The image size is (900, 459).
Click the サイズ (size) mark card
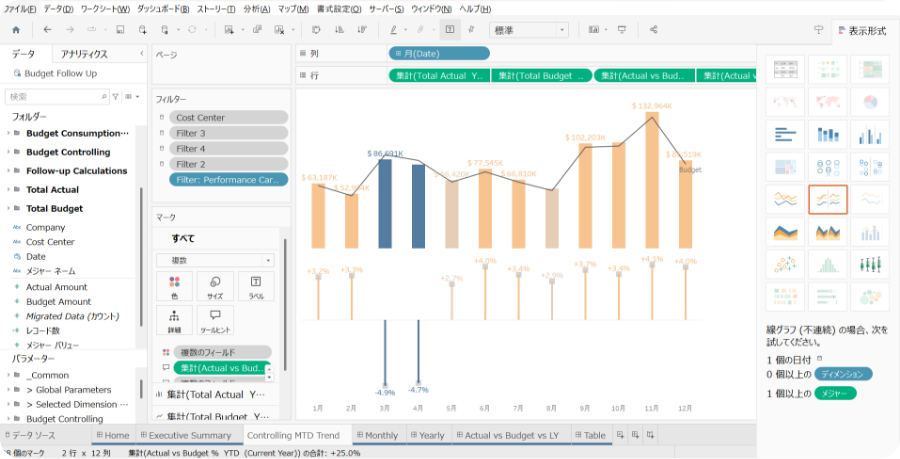[x=215, y=286]
